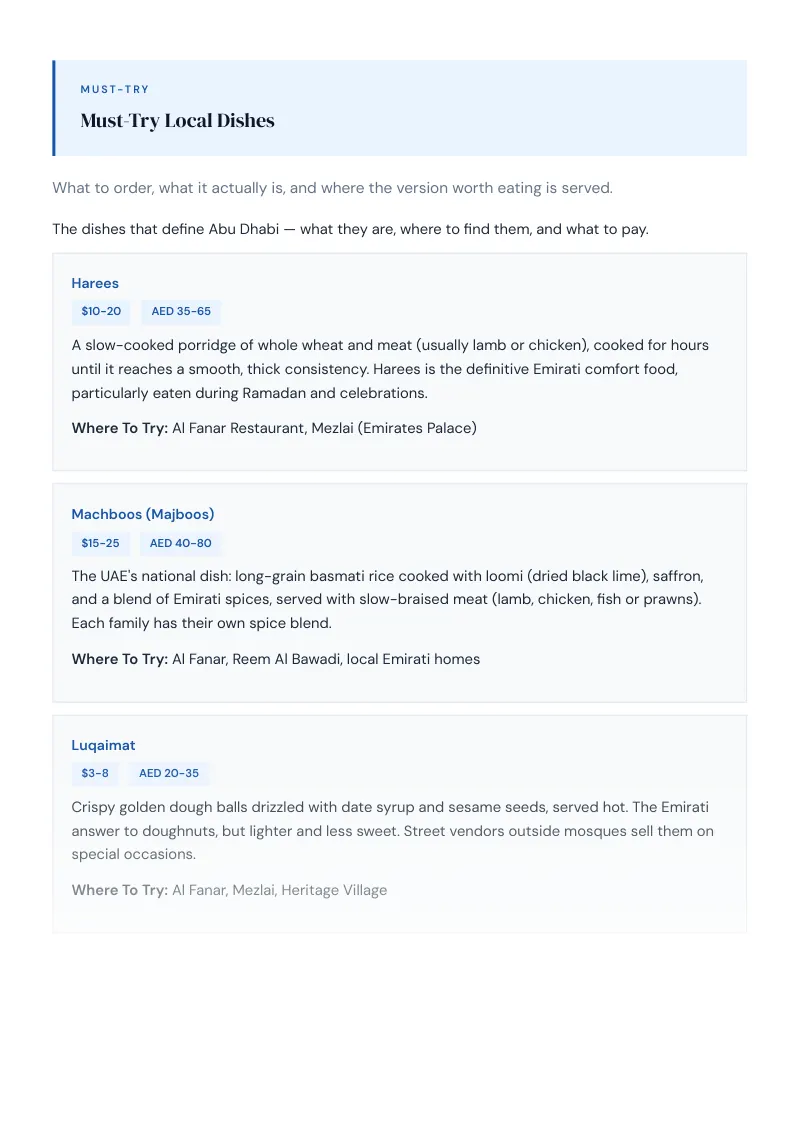This screenshot has height=1132, width=800.
Task: Click the intro line about Abu Dhabi dishes
Action: [x=350, y=229]
